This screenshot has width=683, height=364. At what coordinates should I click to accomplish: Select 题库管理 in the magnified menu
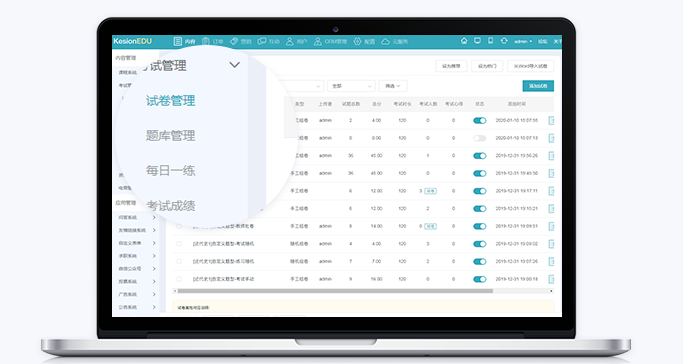click(x=170, y=136)
